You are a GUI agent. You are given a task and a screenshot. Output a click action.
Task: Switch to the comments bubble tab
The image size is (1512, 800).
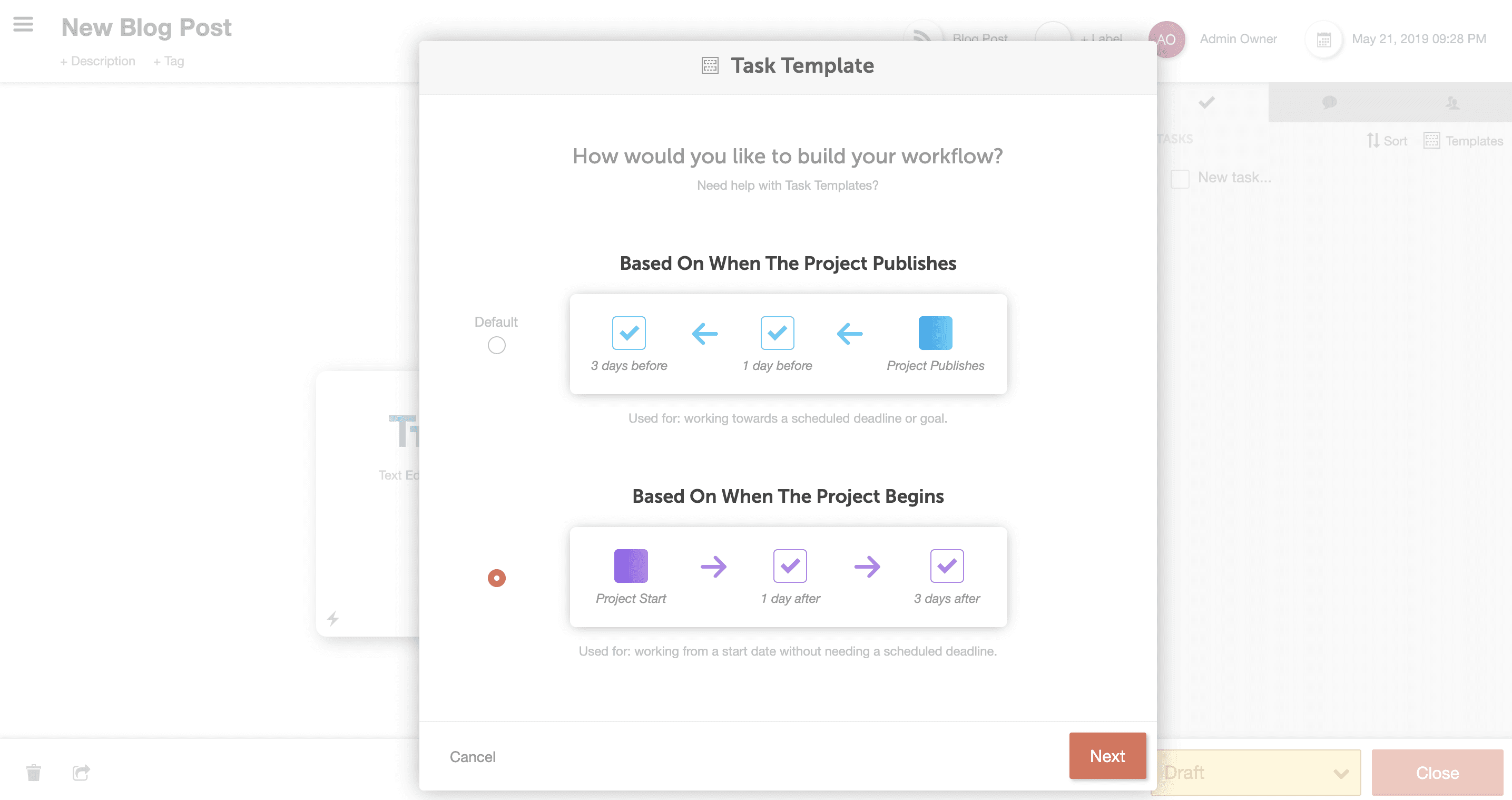coord(1330,103)
